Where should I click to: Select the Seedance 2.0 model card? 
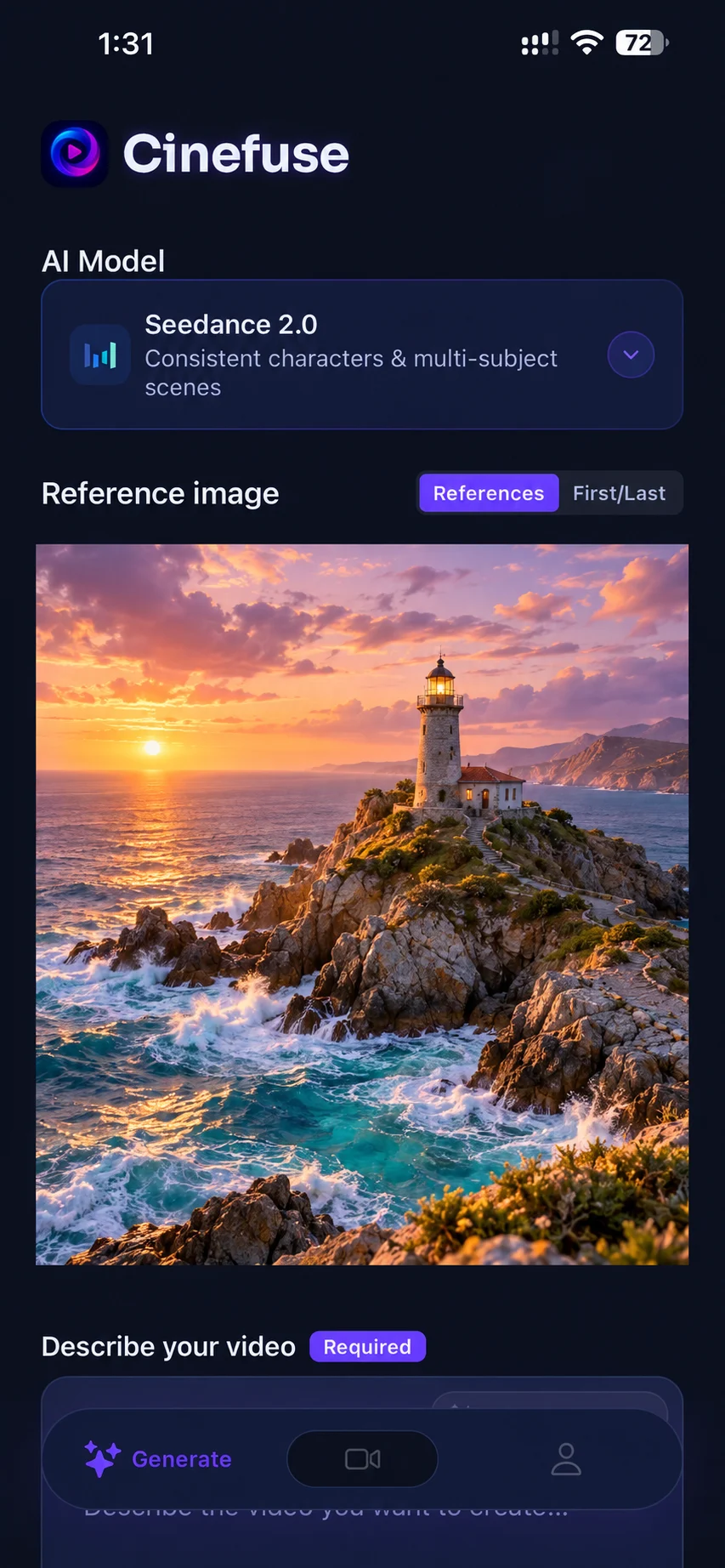(x=362, y=355)
